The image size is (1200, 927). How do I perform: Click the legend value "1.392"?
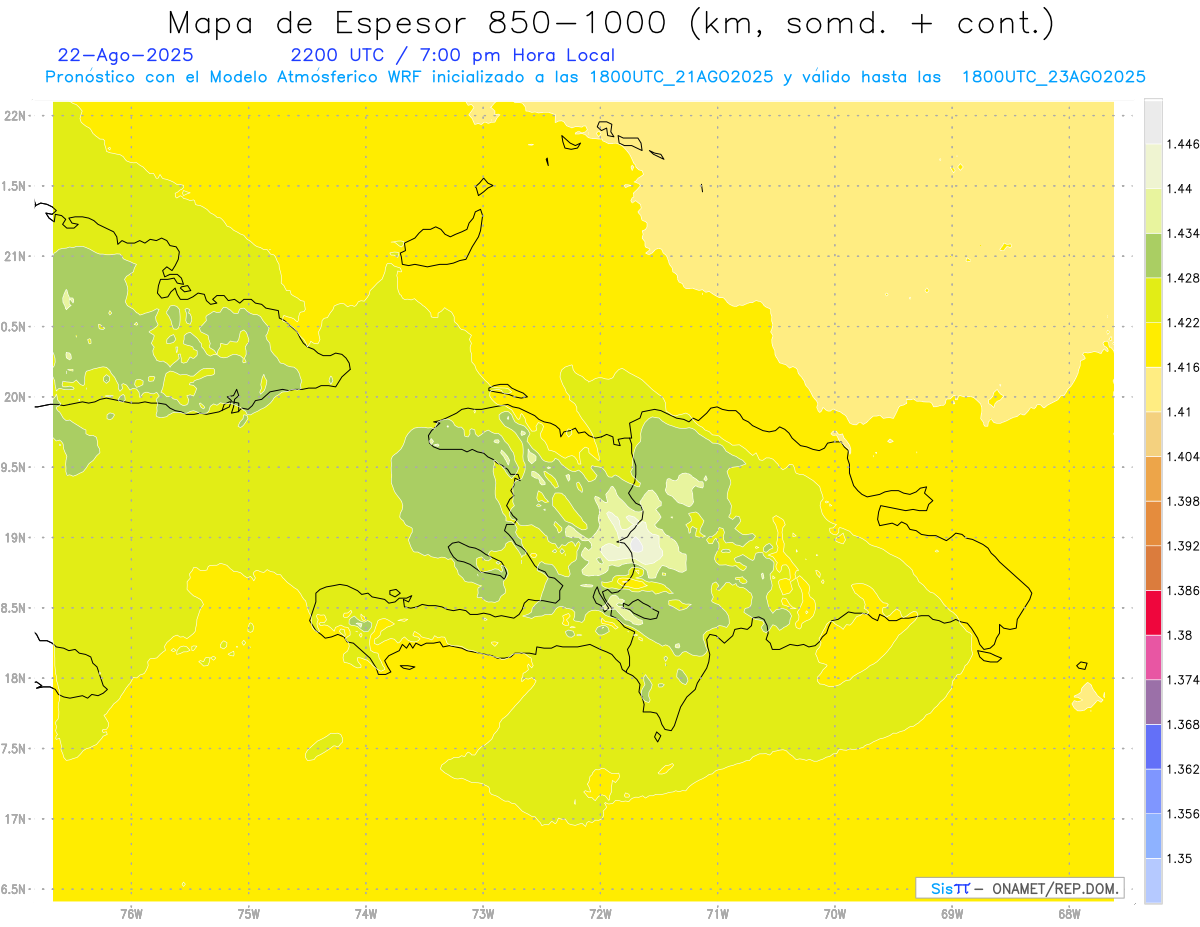[x=1184, y=546]
